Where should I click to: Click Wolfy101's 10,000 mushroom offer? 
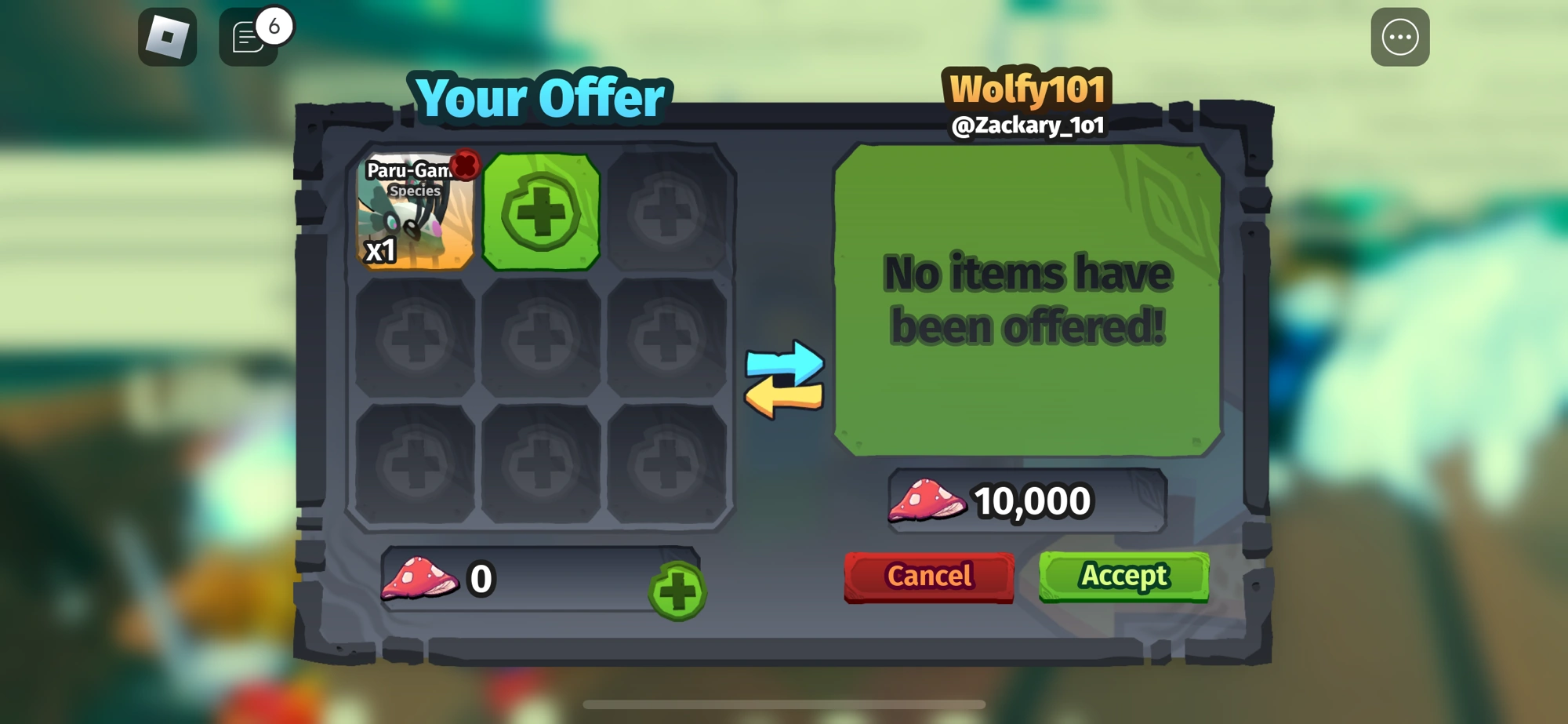coord(1027,500)
